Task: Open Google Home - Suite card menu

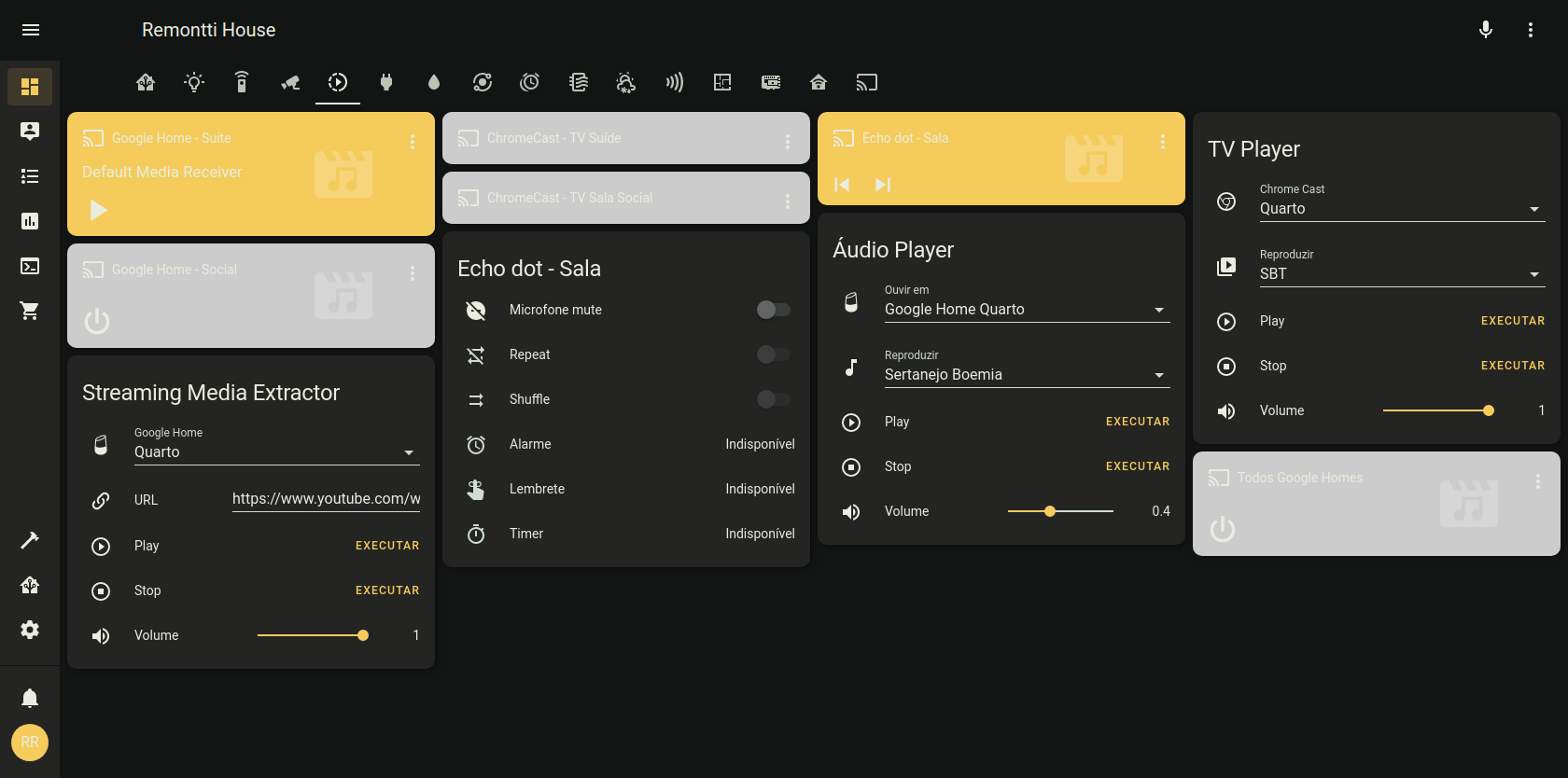Action: coord(413,142)
